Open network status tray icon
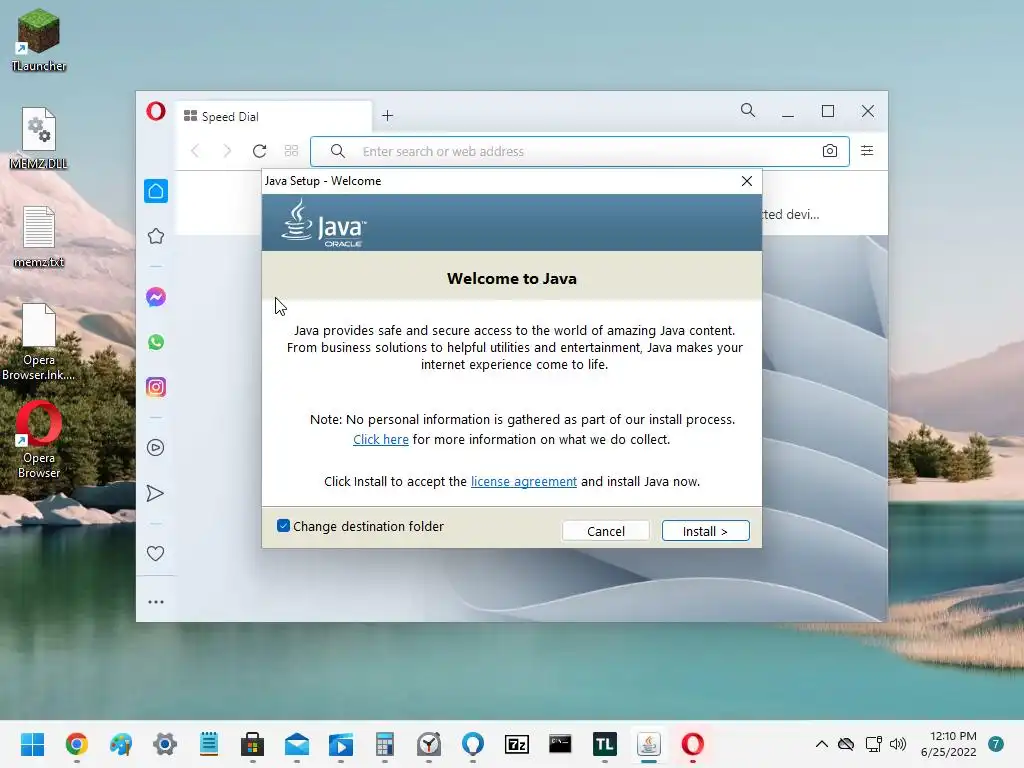 click(x=873, y=744)
